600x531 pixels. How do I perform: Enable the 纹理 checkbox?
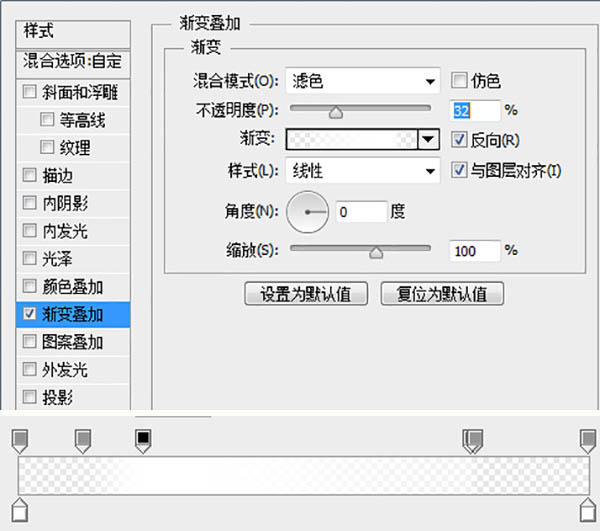coord(47,147)
